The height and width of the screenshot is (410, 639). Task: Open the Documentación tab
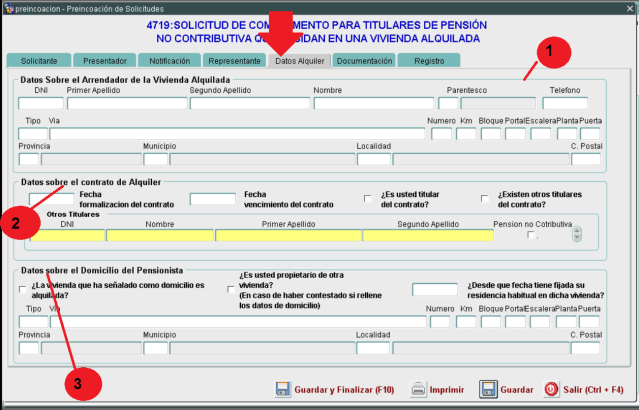(364, 61)
